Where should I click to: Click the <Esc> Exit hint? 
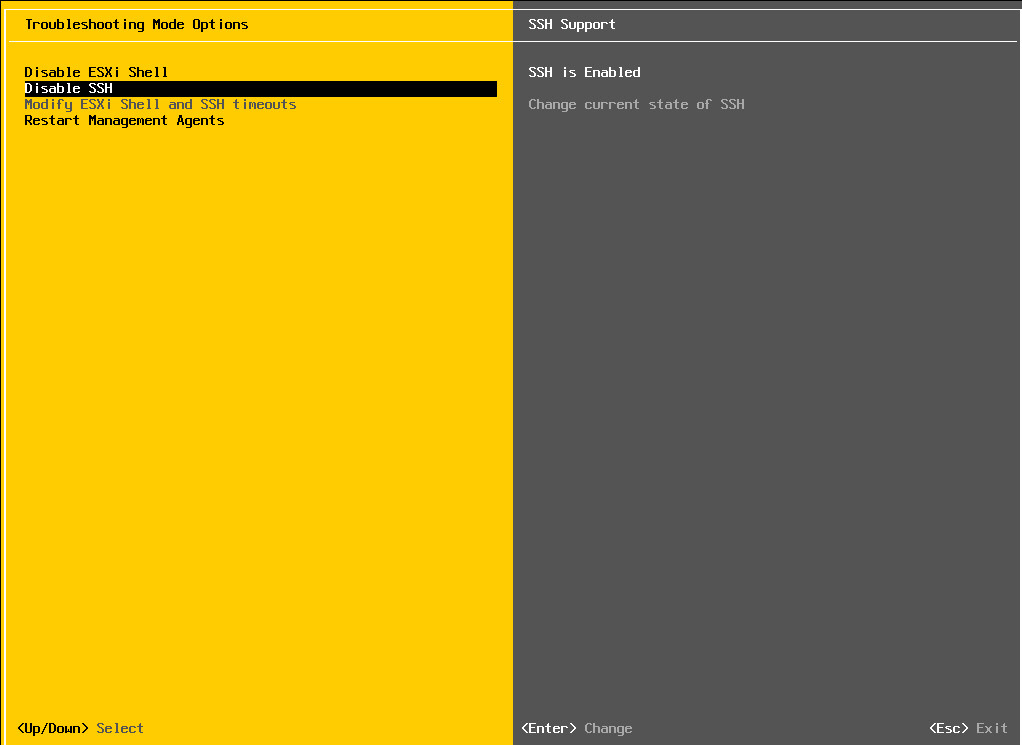click(969, 728)
